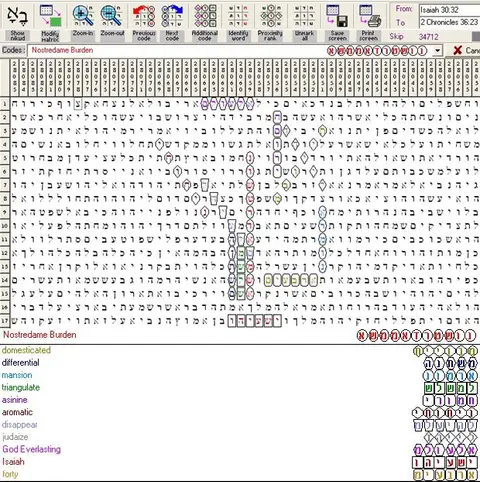Image resolution: width=480 pixels, height=482 pixels.
Task: Select the 'domesticated' code in the list
Action: pos(26,350)
